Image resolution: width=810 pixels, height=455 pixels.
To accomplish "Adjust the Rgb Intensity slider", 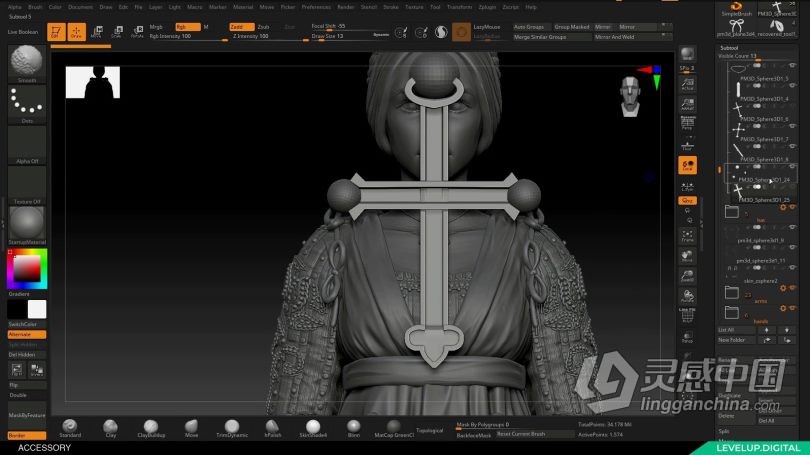I will 188,37.
